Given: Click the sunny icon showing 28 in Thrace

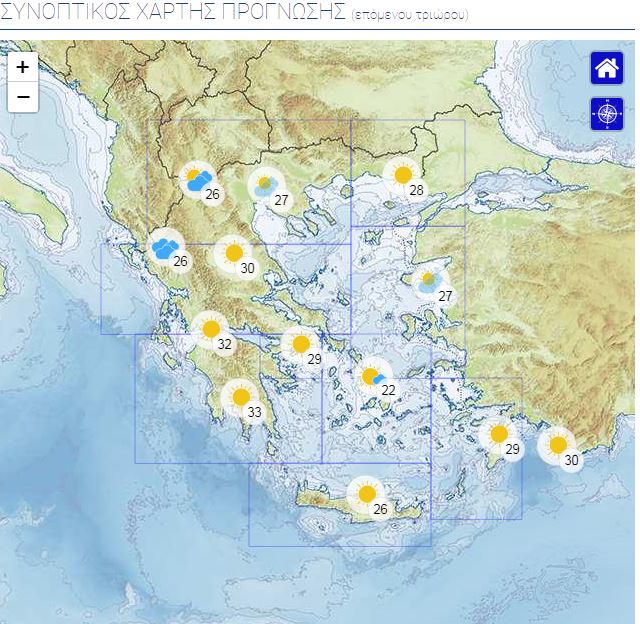Looking at the screenshot, I should [403, 175].
